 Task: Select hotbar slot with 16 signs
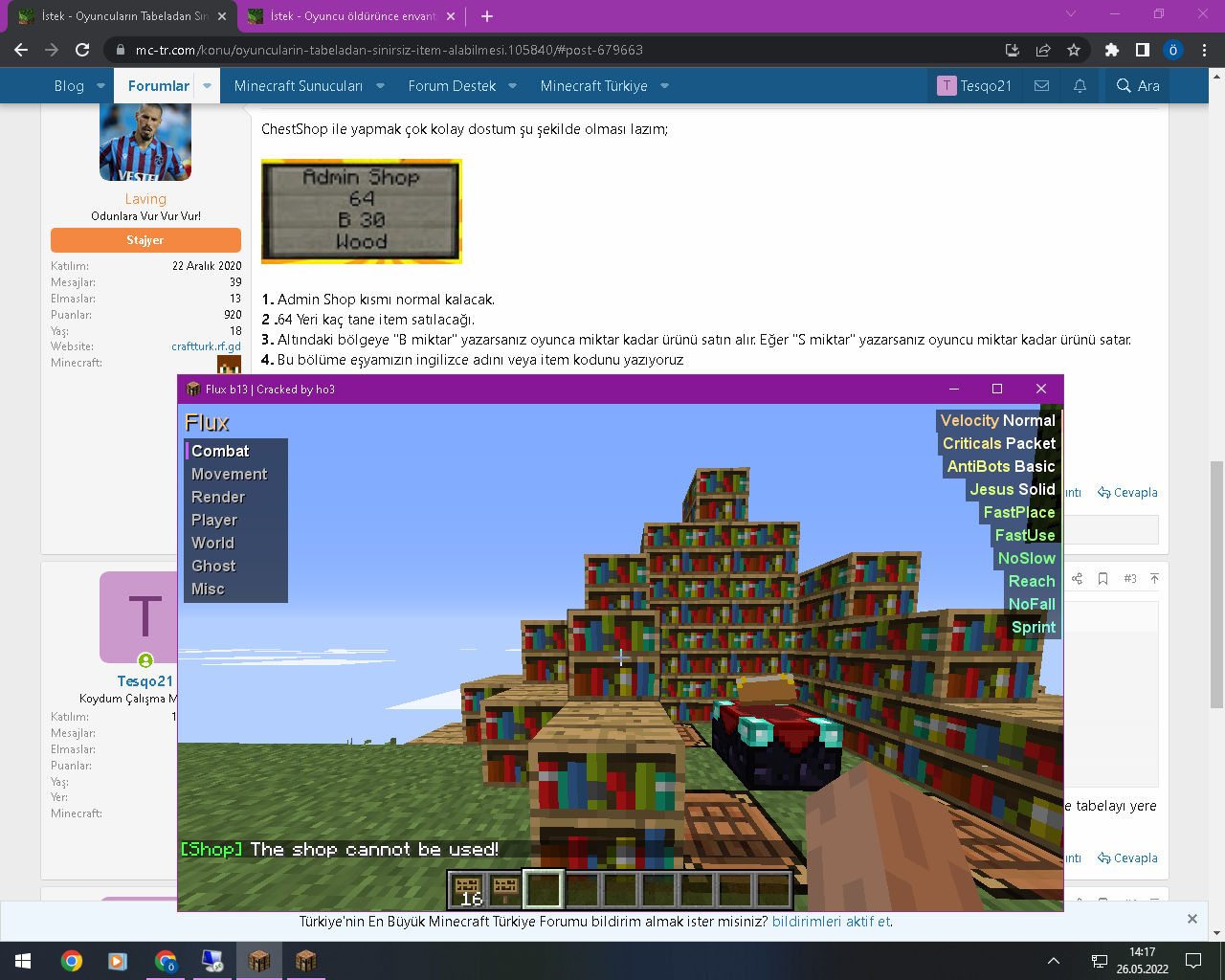[467, 890]
